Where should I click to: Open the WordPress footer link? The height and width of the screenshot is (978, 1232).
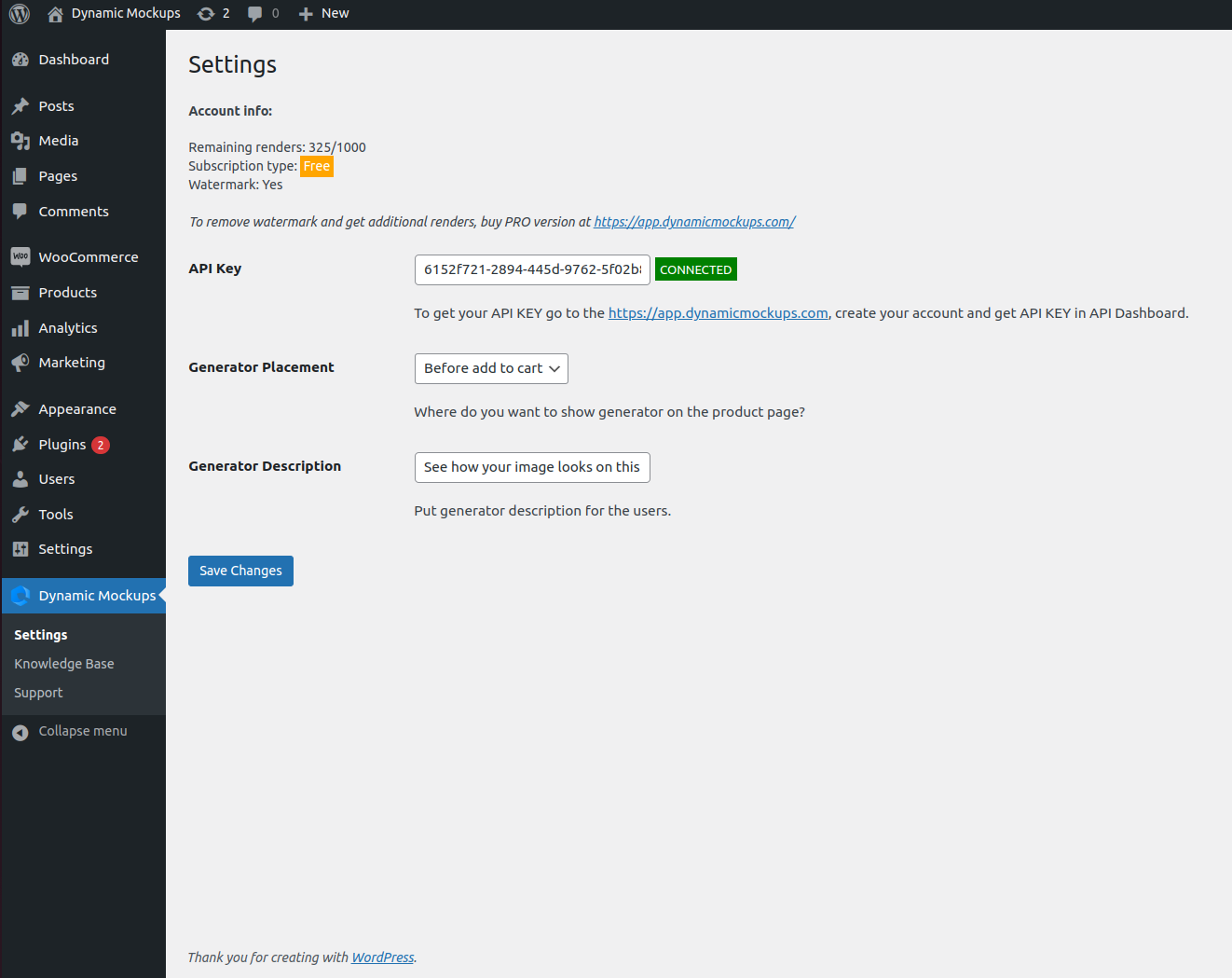click(x=383, y=957)
